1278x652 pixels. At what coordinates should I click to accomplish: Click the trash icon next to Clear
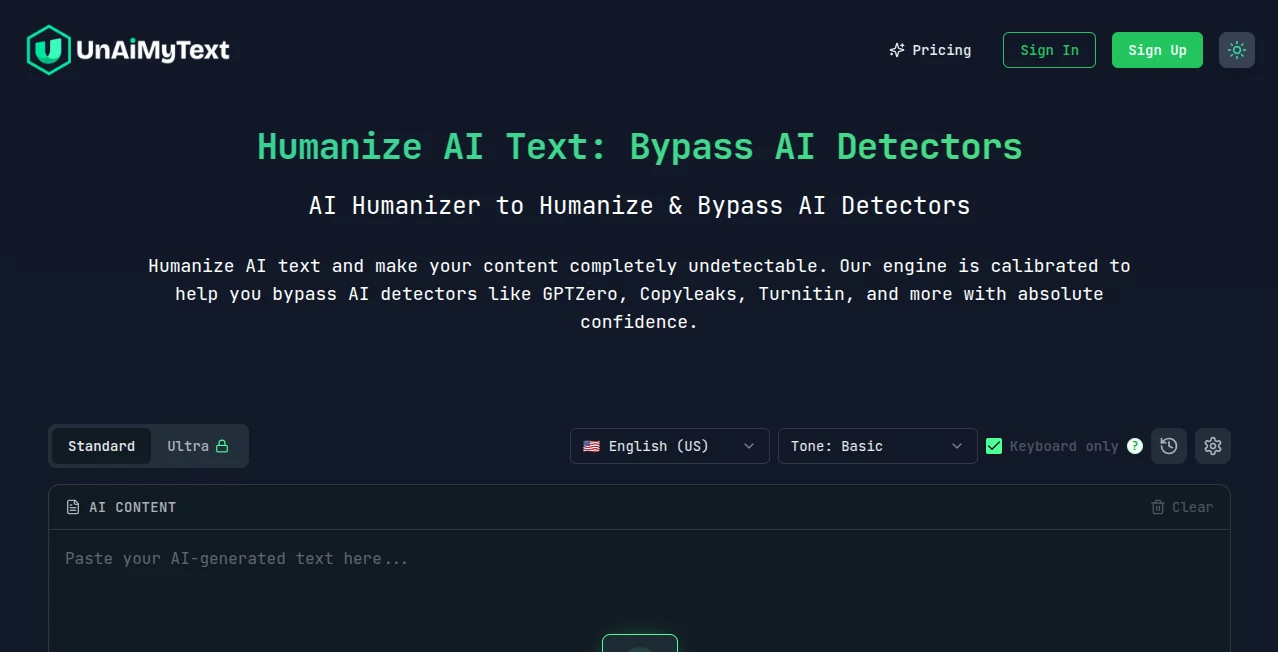coord(1158,507)
